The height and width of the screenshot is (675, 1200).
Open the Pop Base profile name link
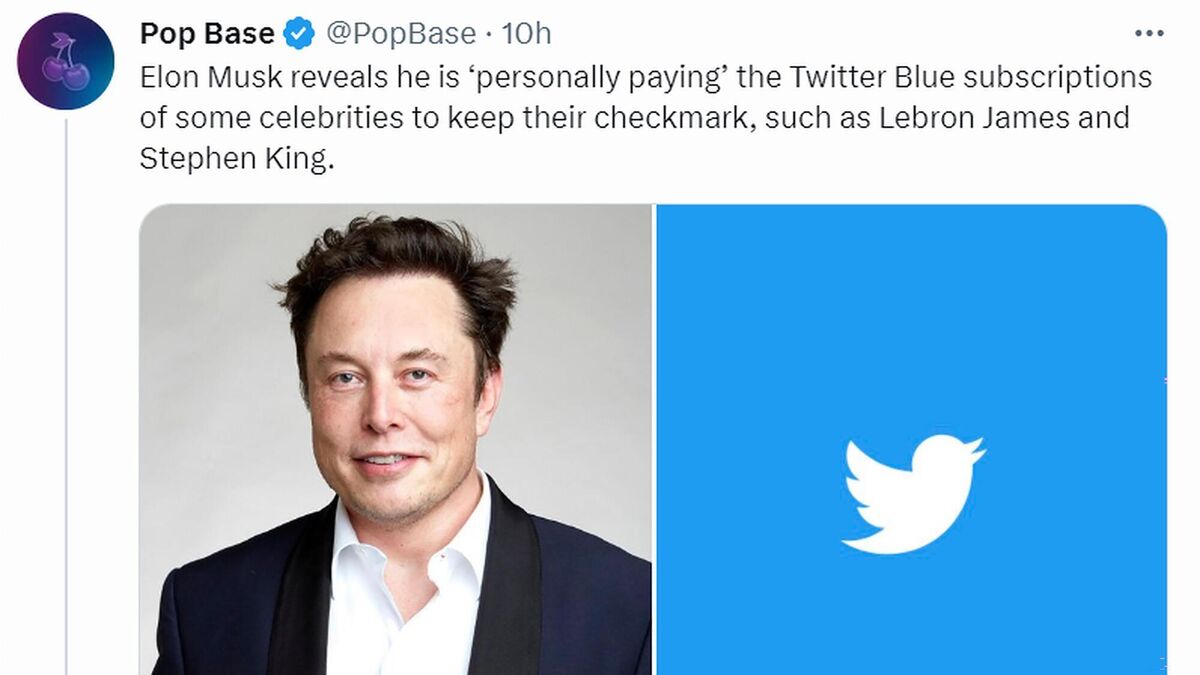(x=207, y=34)
